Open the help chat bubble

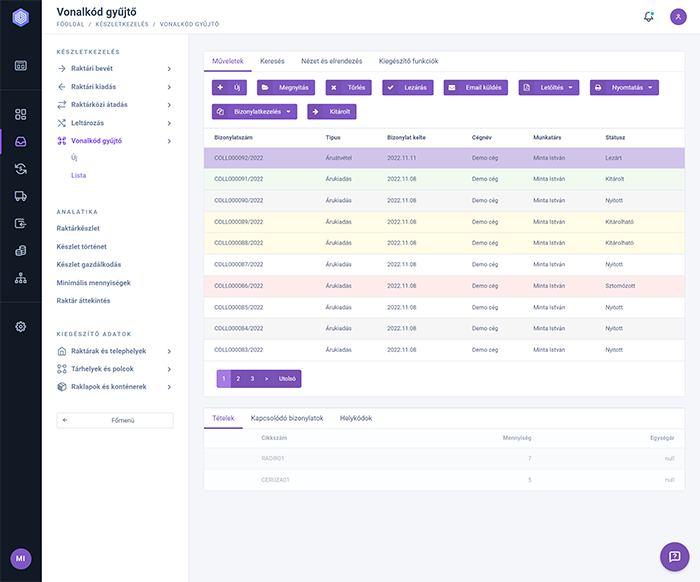tap(675, 556)
